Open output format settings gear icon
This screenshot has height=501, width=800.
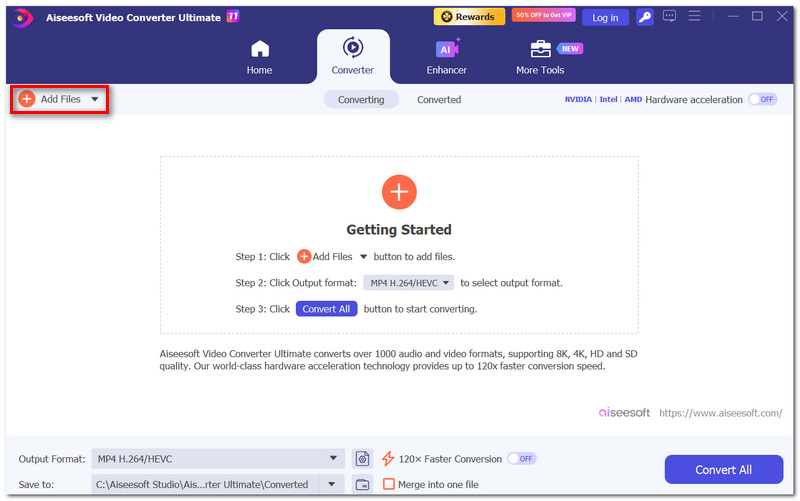(362, 459)
